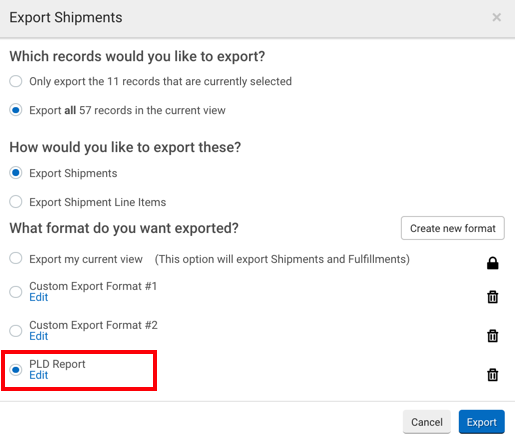Screen dimensions: 515x440
Task: Close the Export Shipments dialog
Action: pos(496,17)
